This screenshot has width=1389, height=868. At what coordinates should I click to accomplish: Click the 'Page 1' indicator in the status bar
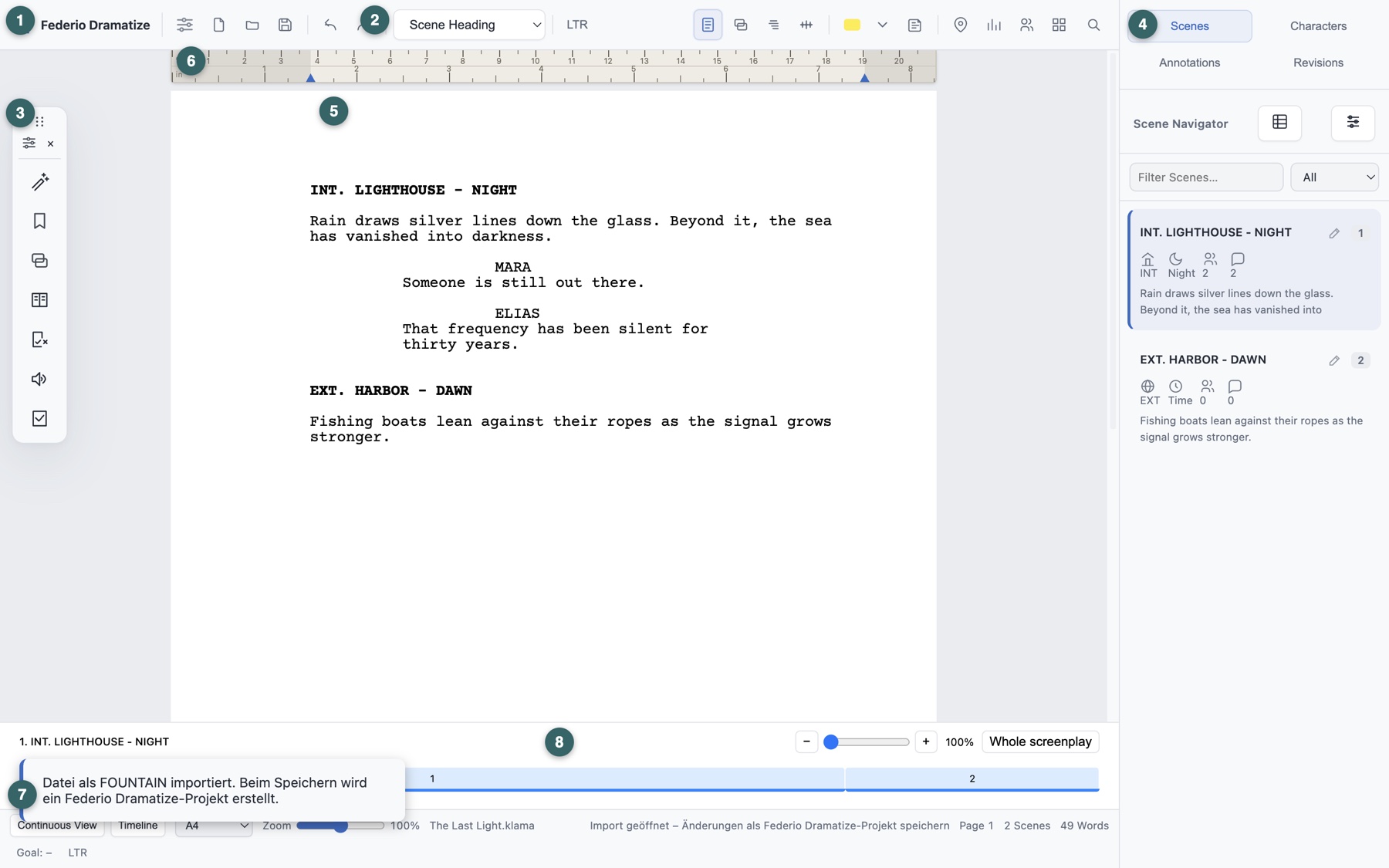(x=976, y=826)
